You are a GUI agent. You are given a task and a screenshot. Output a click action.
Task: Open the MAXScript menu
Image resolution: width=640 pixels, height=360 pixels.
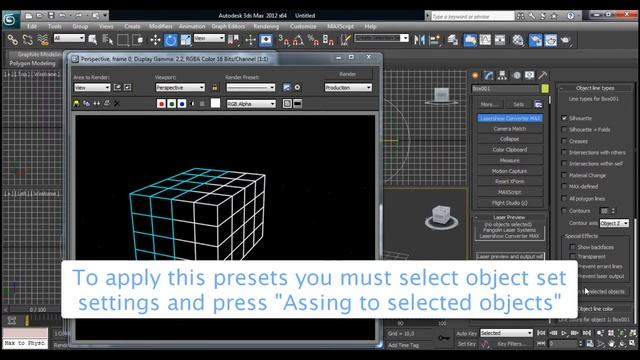point(340,26)
